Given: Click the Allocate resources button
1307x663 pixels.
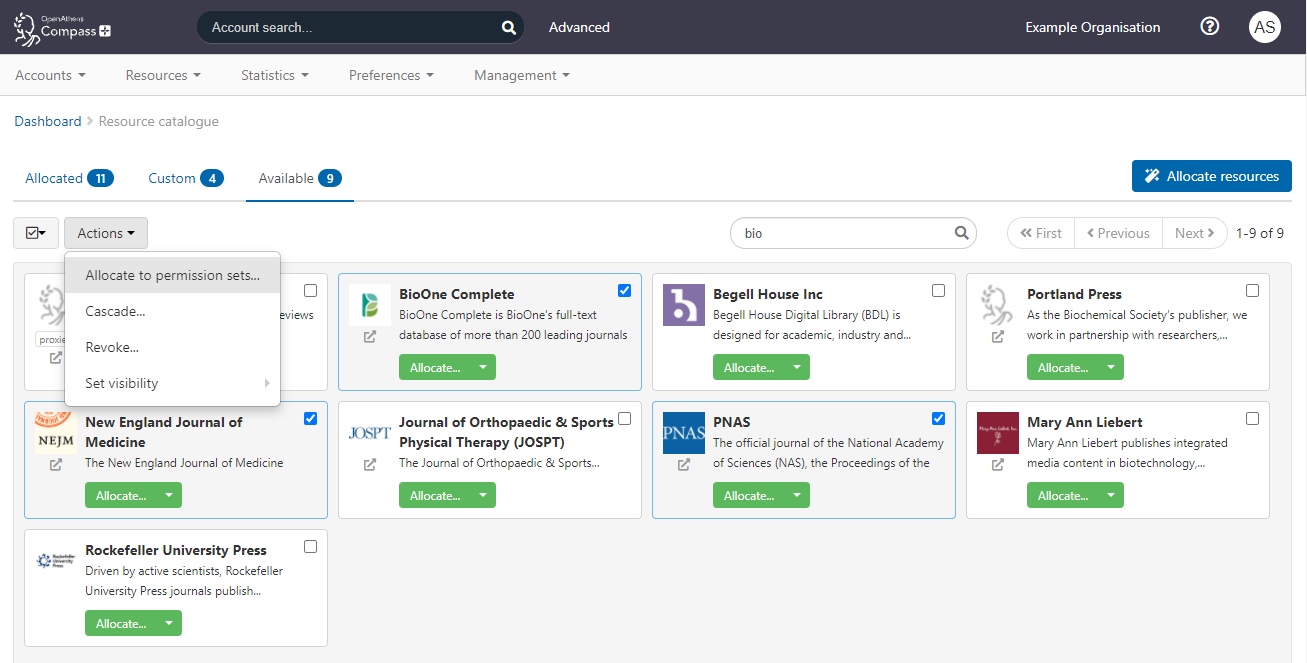Looking at the screenshot, I should point(1211,175).
